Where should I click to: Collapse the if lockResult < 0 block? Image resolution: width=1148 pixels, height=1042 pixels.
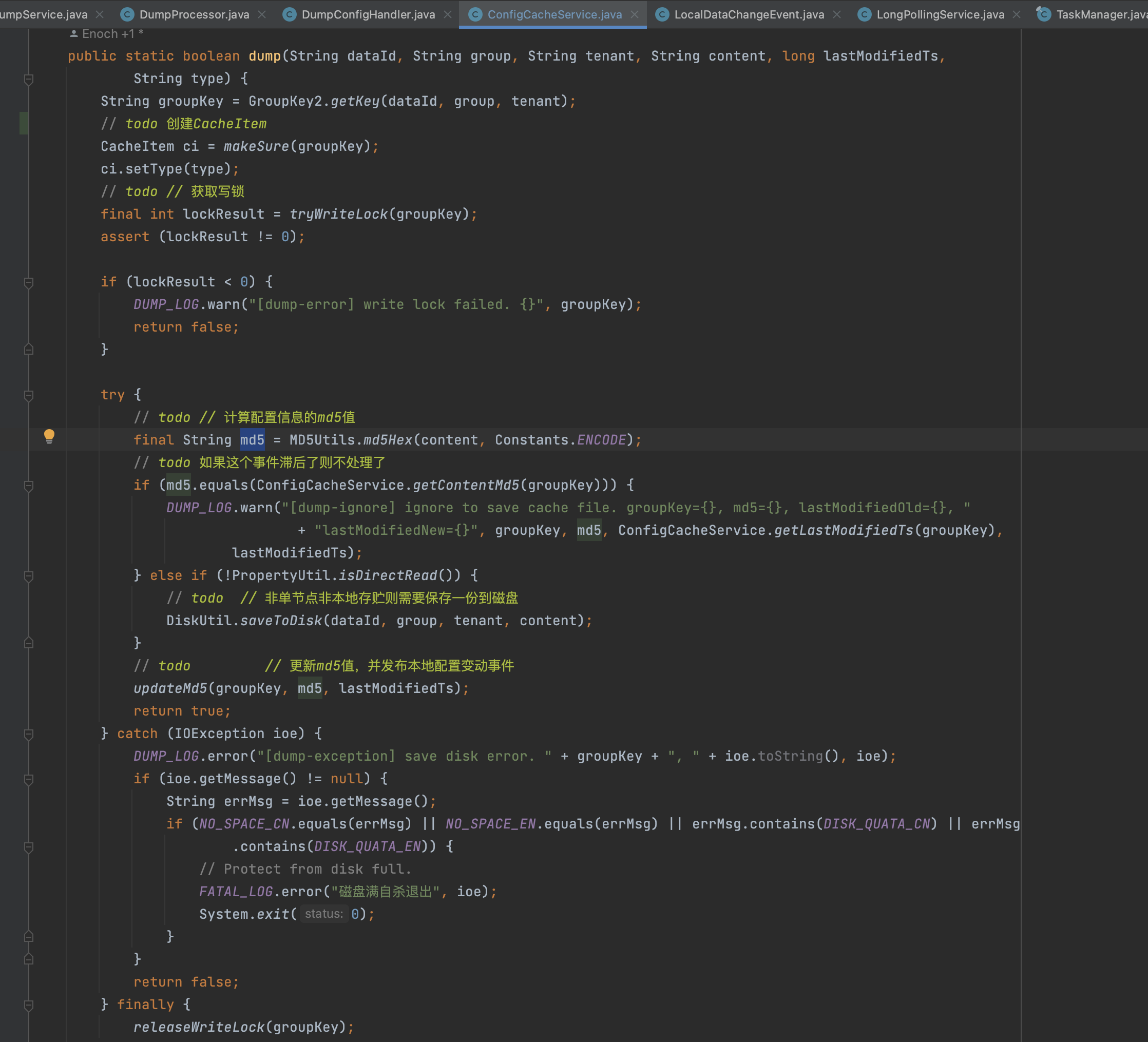[x=28, y=282]
